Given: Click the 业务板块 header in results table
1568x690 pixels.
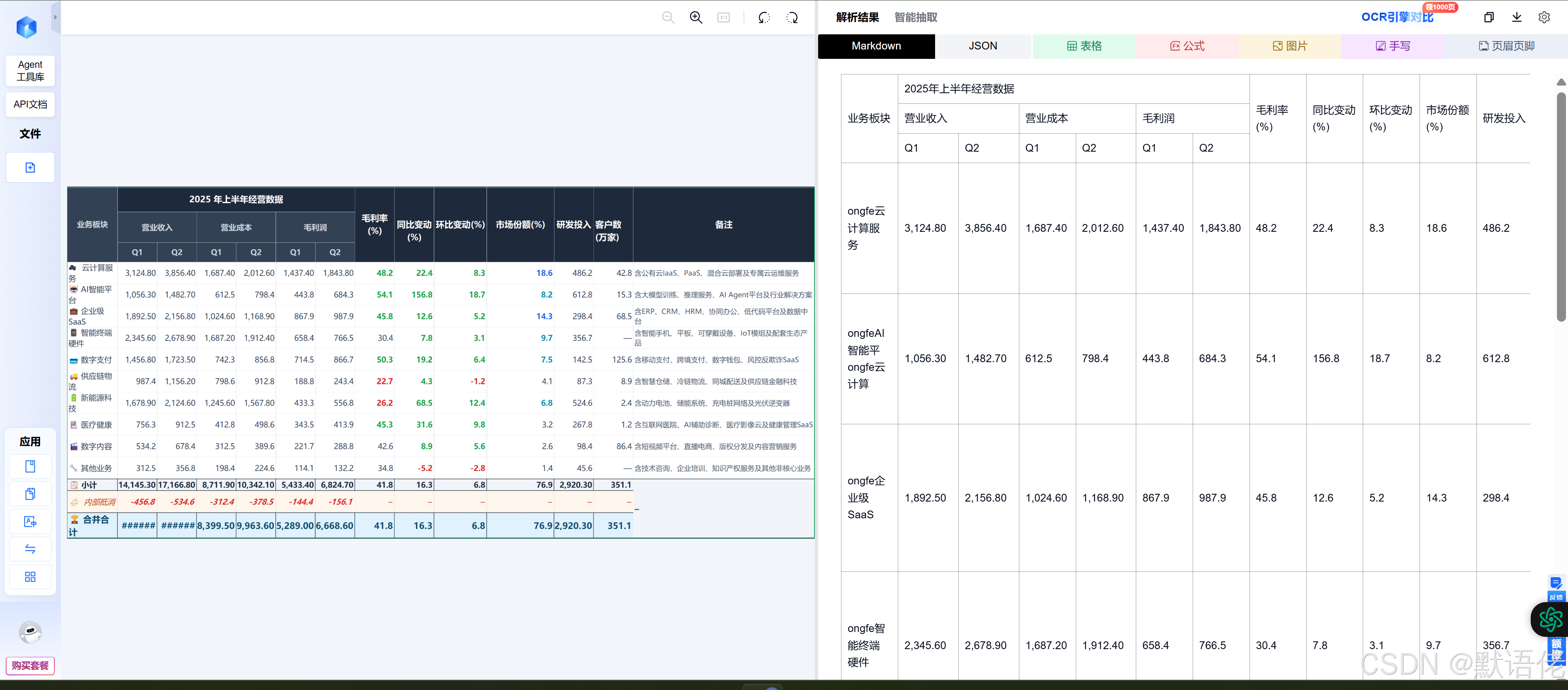Looking at the screenshot, I should point(869,119).
